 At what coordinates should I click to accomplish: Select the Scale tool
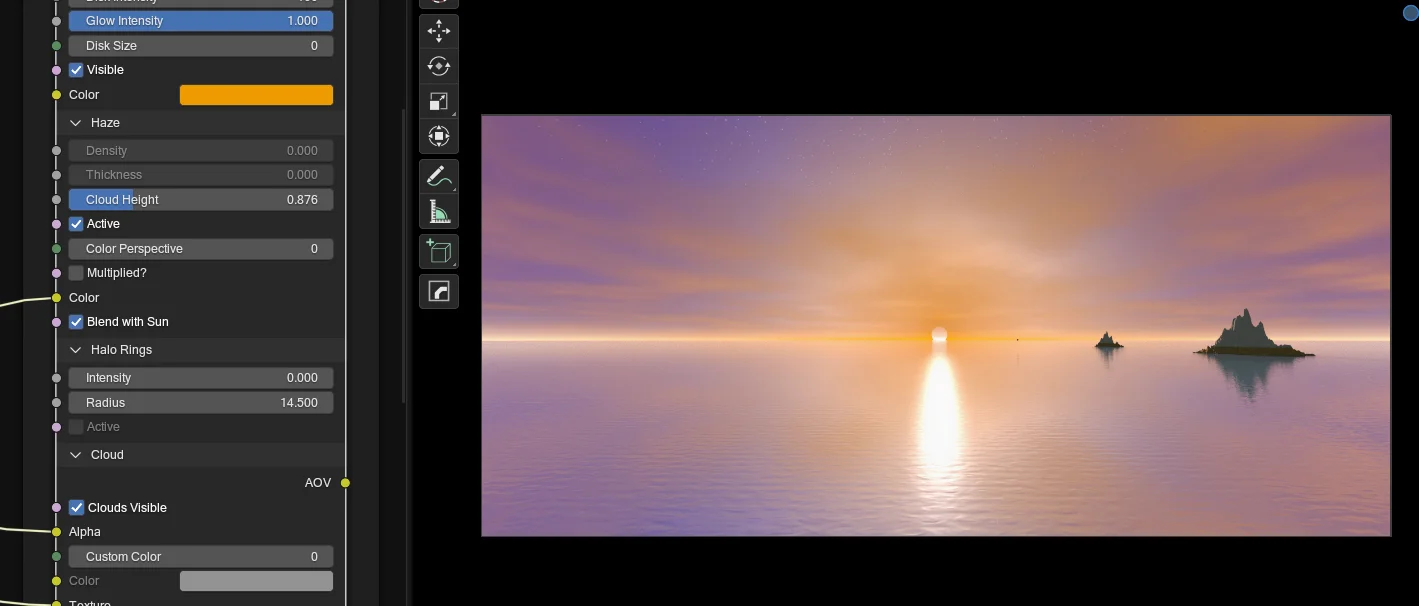coord(439,101)
